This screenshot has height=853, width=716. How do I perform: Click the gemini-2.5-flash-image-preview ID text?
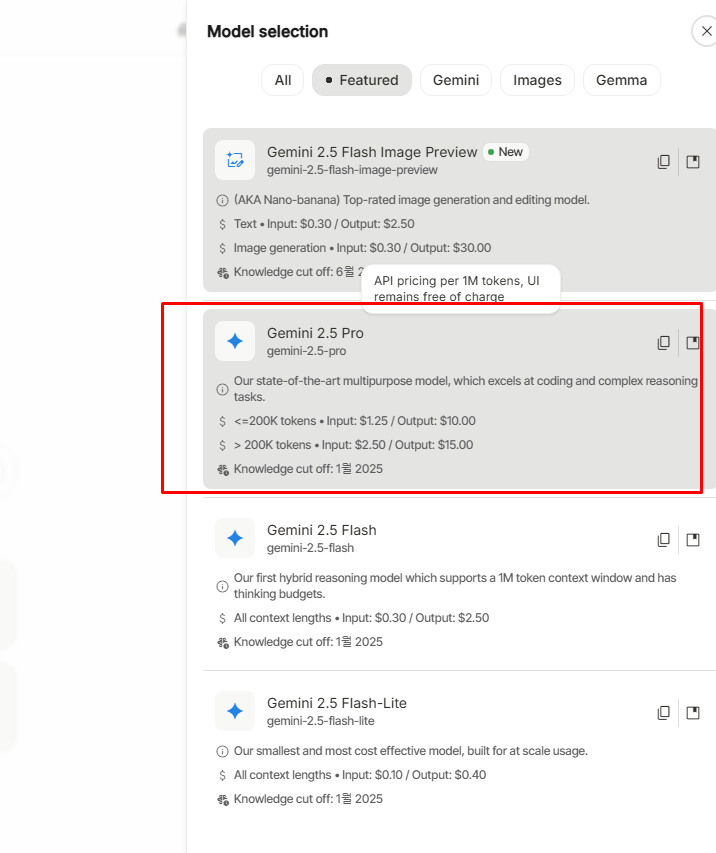pos(352,170)
